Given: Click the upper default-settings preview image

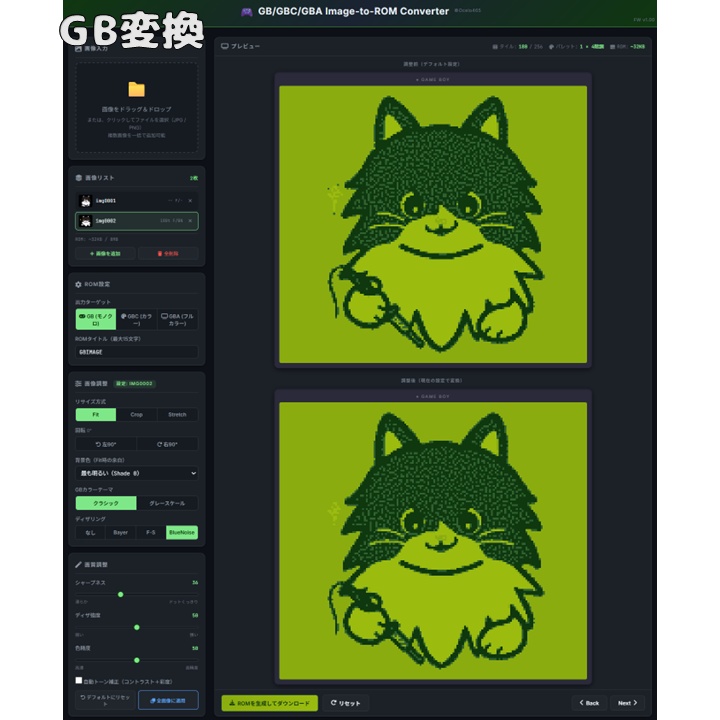Looking at the screenshot, I should 433,224.
